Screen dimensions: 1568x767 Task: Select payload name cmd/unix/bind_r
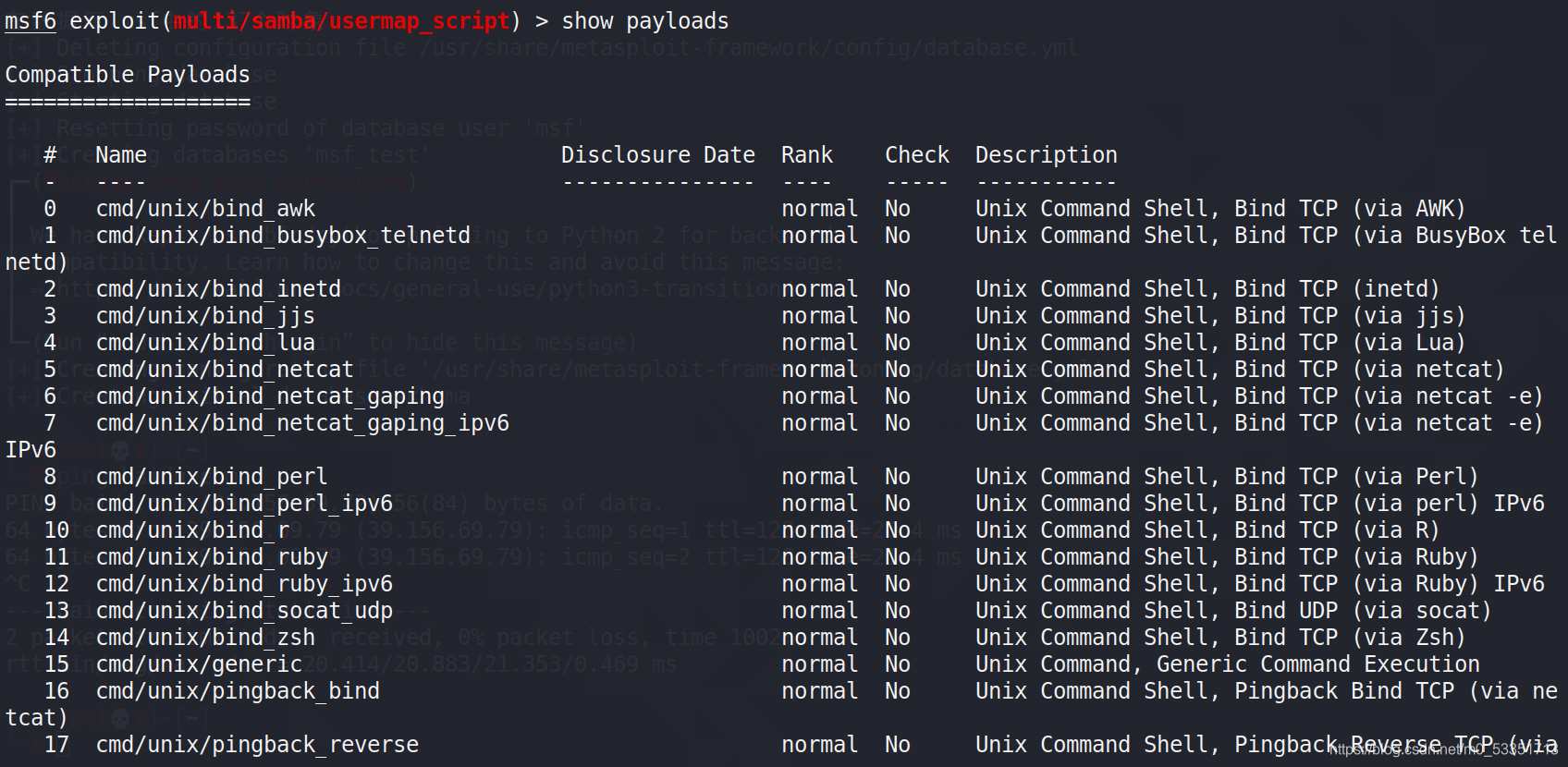(x=192, y=530)
